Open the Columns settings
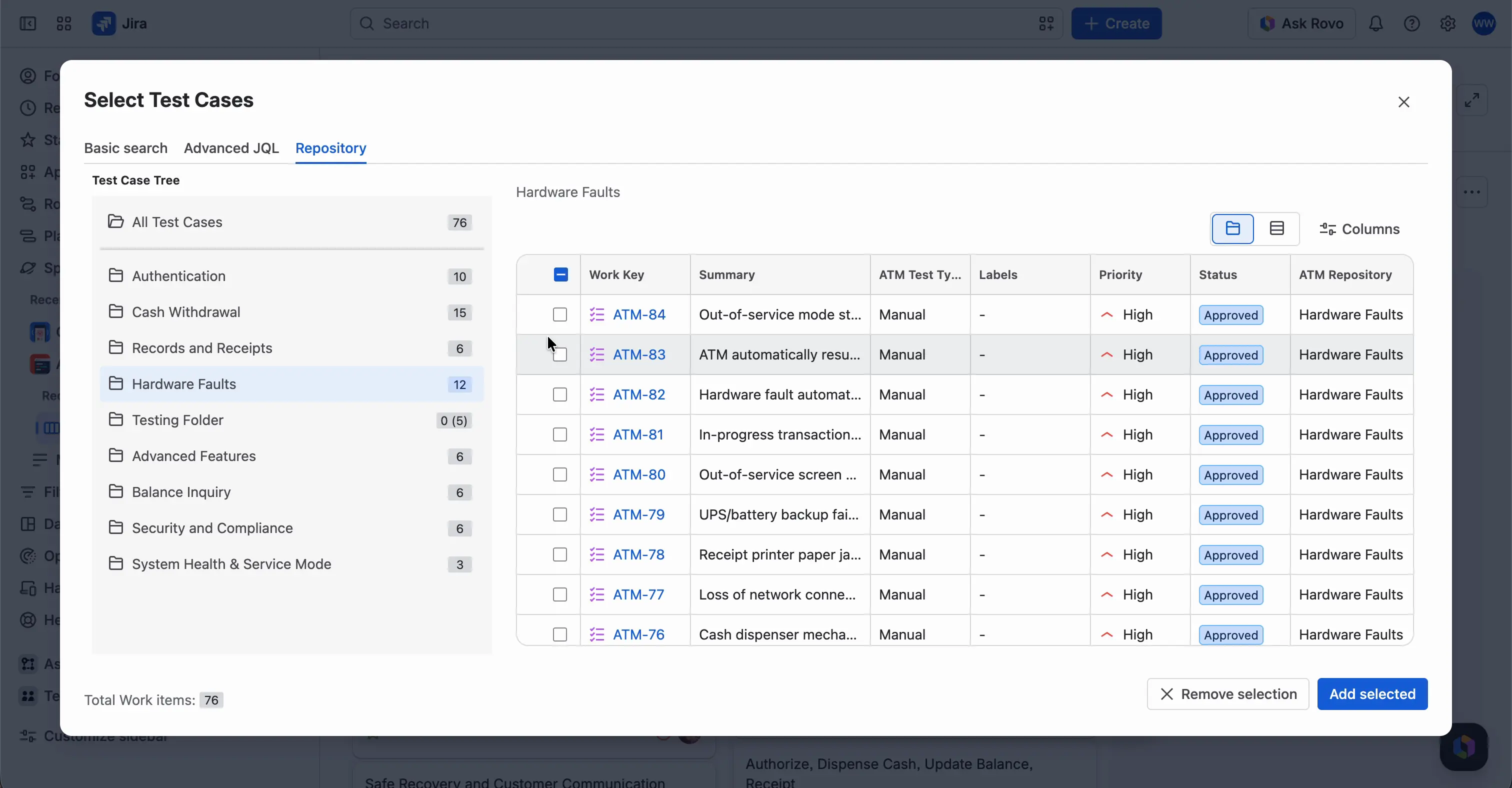Screen dimensions: 1512x788 (1359, 229)
